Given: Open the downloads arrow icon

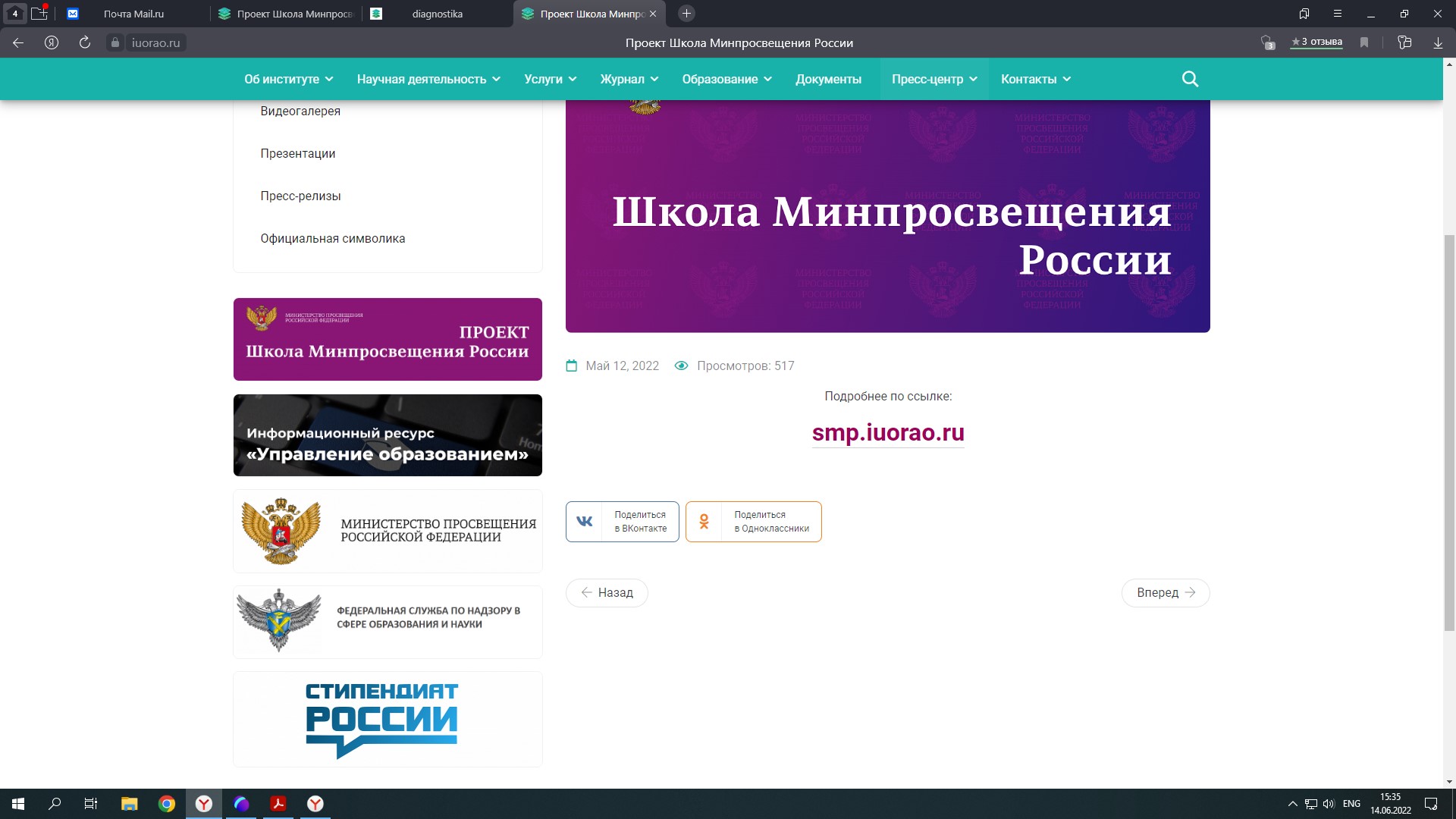Looking at the screenshot, I should pyautogui.click(x=1438, y=42).
